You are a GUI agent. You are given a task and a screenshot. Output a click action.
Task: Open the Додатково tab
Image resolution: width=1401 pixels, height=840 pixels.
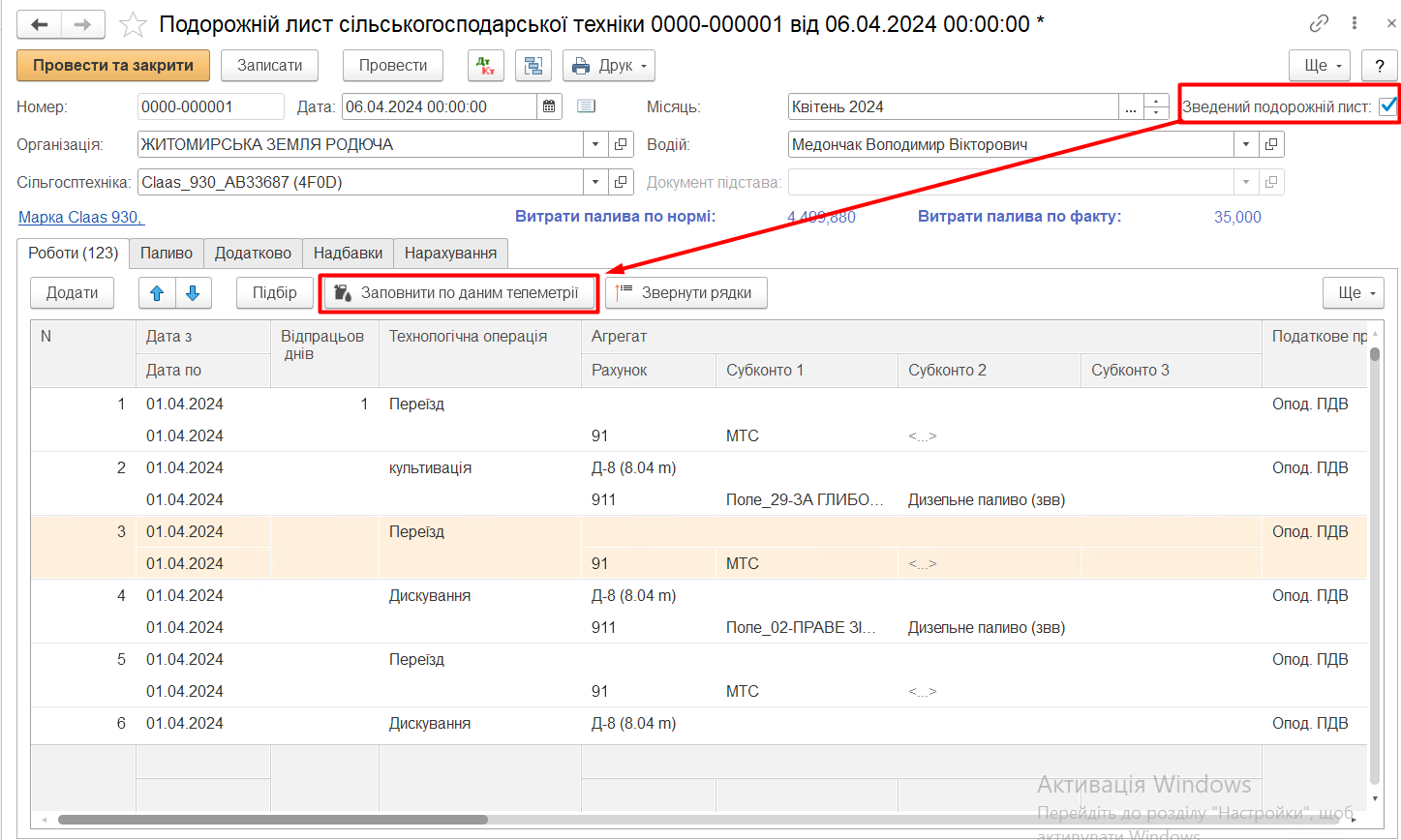pos(253,254)
